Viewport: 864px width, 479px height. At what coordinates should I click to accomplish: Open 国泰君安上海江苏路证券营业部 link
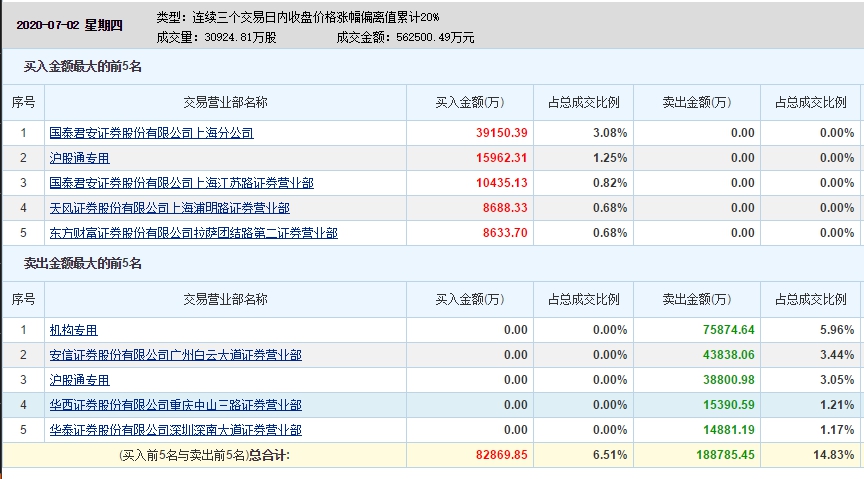(x=181, y=183)
